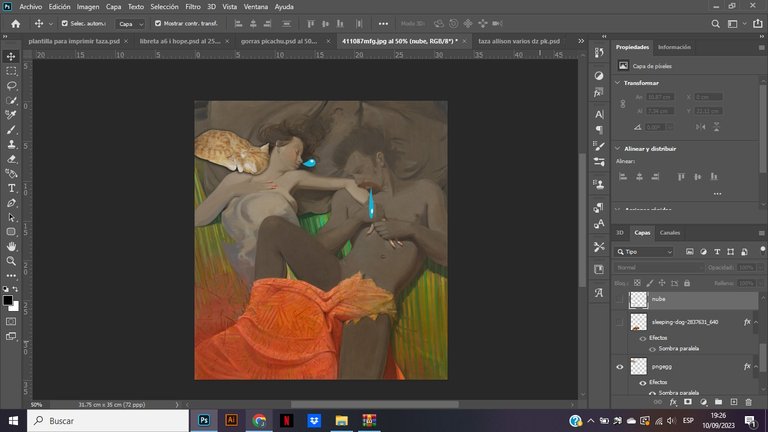This screenshot has height=432, width=768.
Task: Click more options dots in Alinear section
Action: 718,193
